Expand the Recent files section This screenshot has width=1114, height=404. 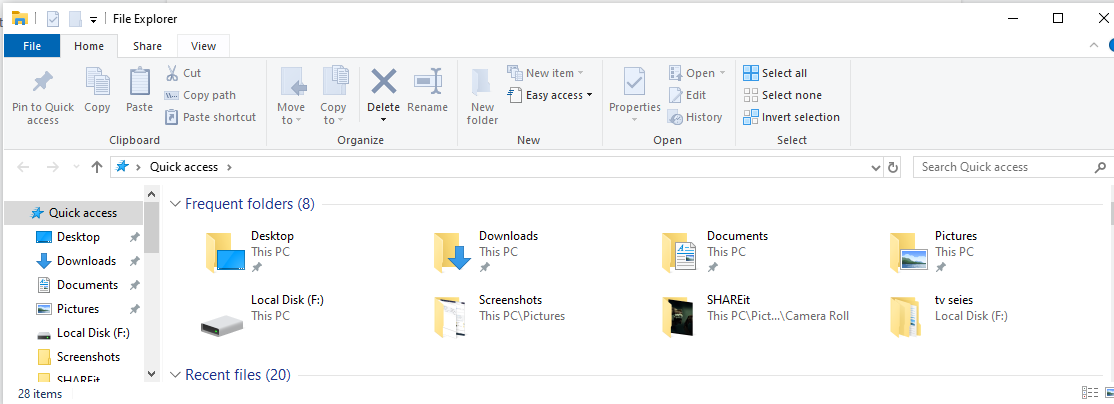click(x=175, y=374)
